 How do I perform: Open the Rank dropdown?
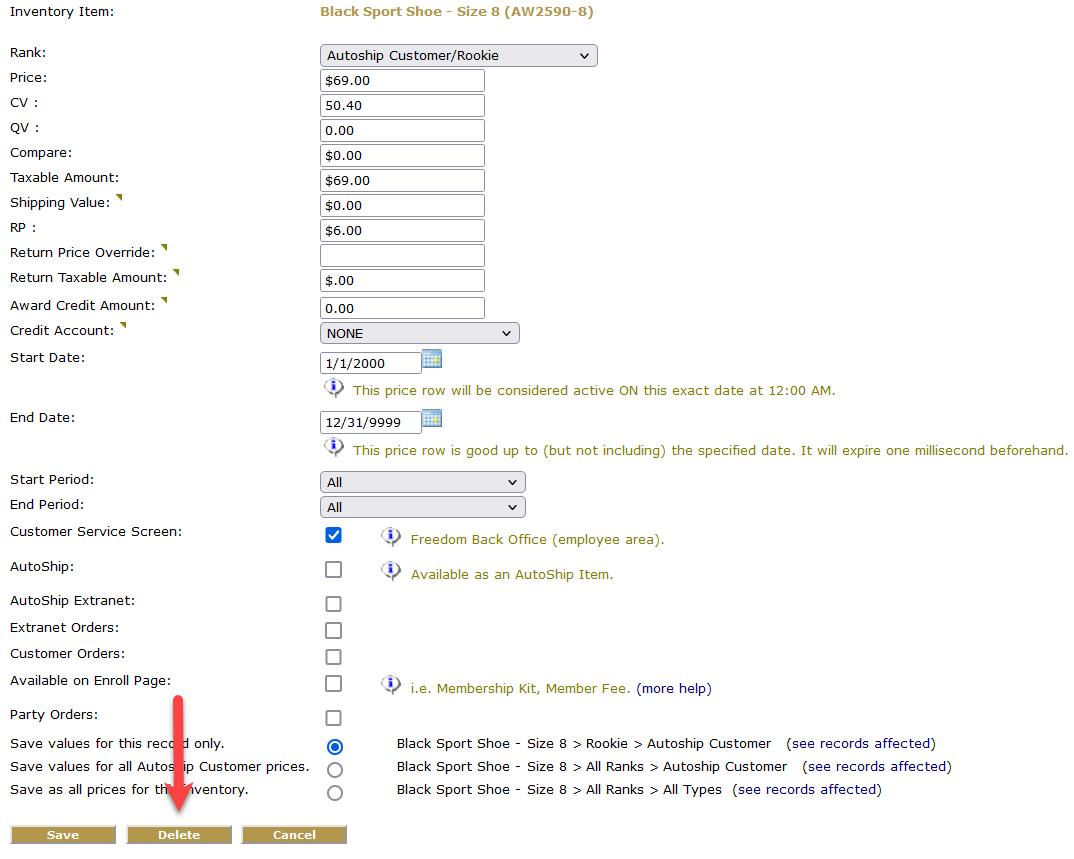[458, 56]
